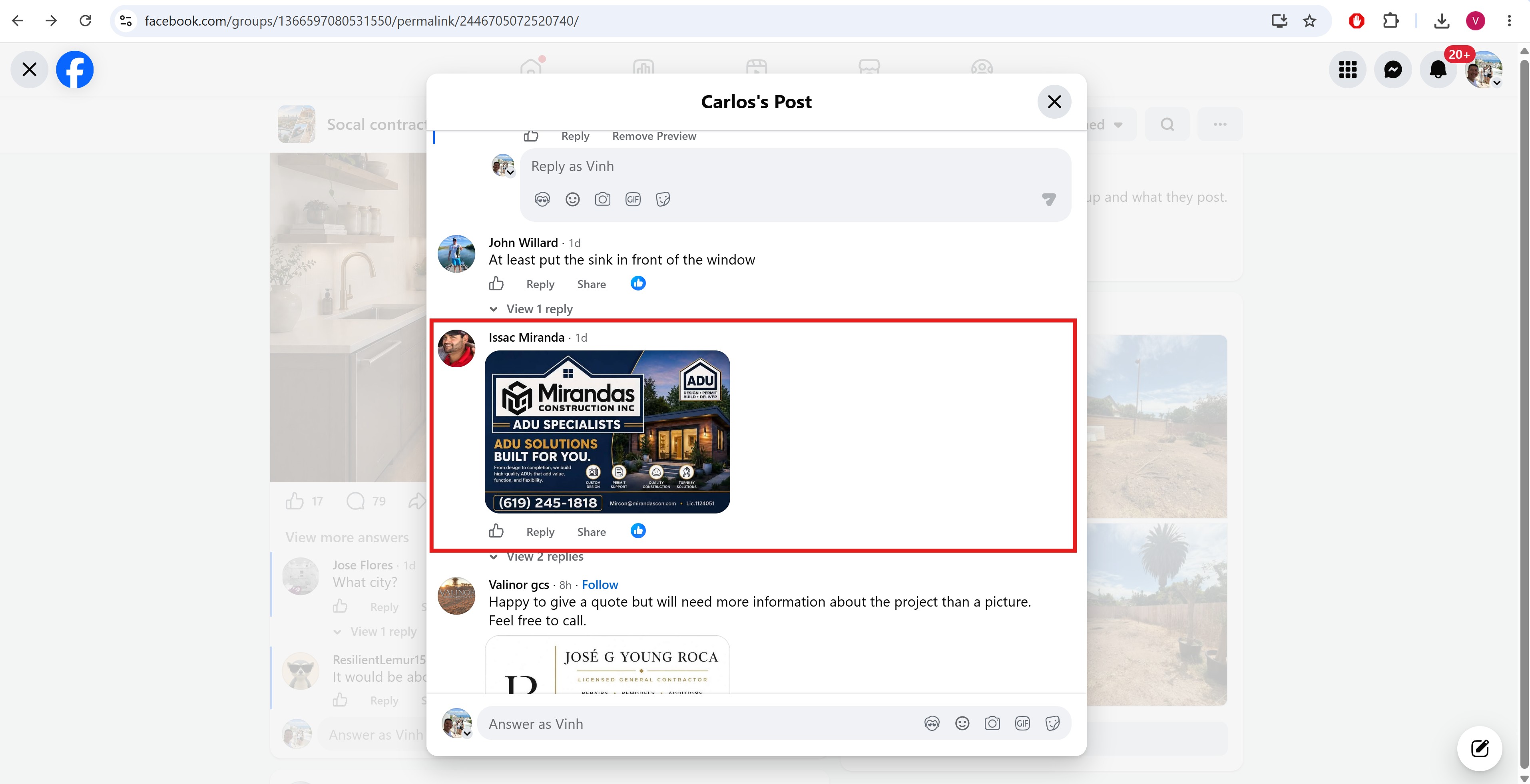Image resolution: width=1530 pixels, height=784 pixels.
Task: Open Chrome profile avatar V
Action: (1475, 22)
